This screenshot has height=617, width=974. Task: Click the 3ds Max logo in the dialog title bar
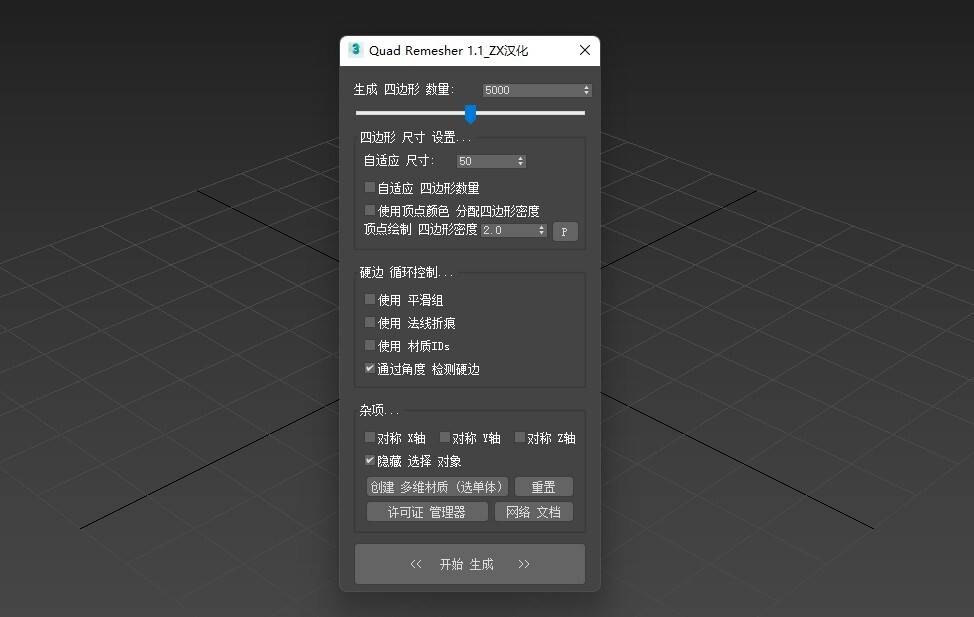356,50
